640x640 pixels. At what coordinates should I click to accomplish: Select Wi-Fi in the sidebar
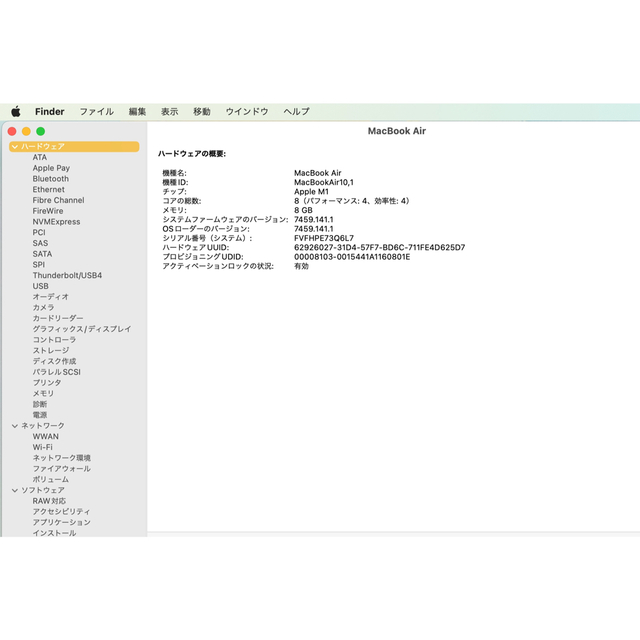click(x=43, y=447)
